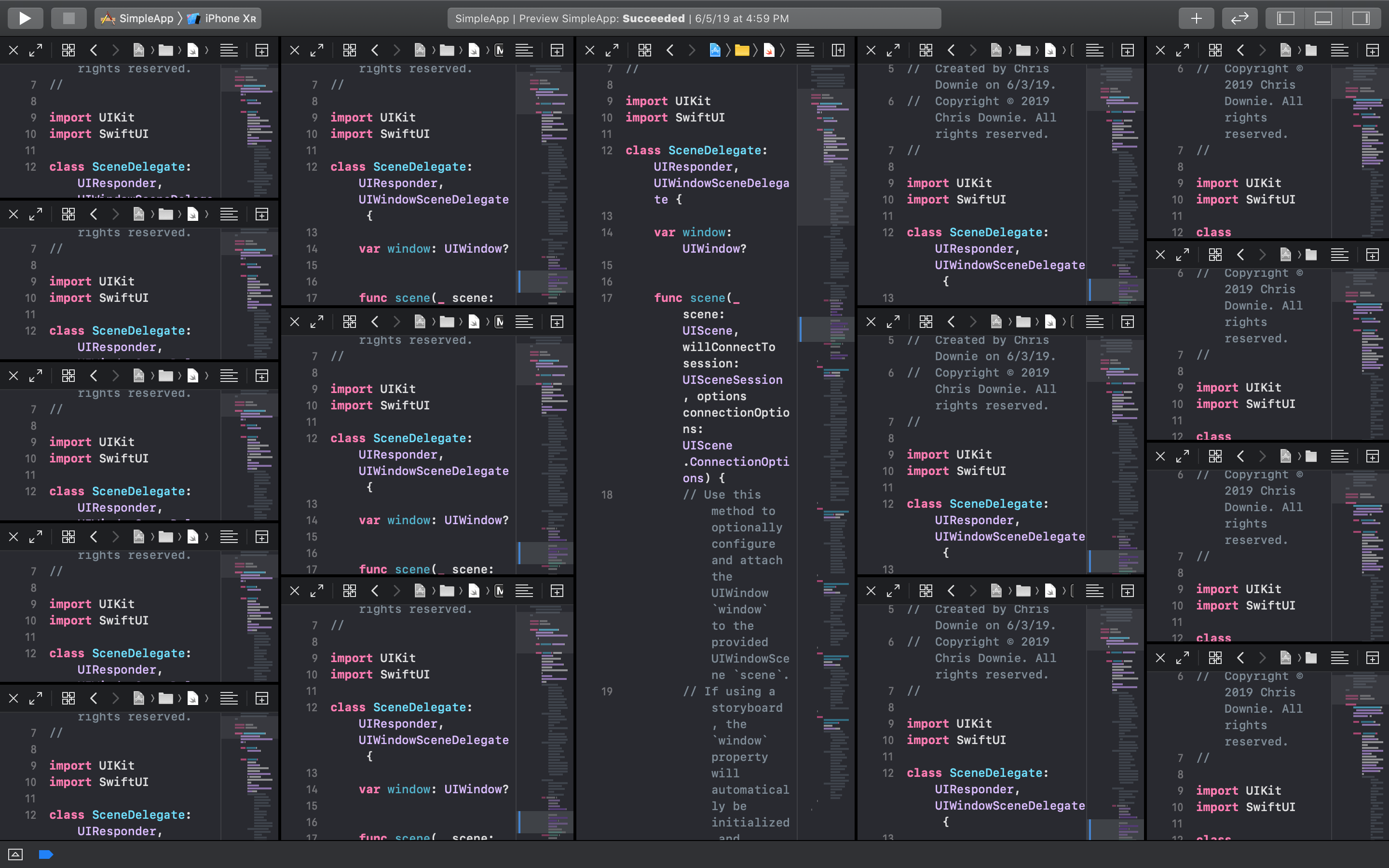1389x868 pixels.
Task: Click the yellow folder icon in the jump bar
Action: pyautogui.click(x=742, y=51)
